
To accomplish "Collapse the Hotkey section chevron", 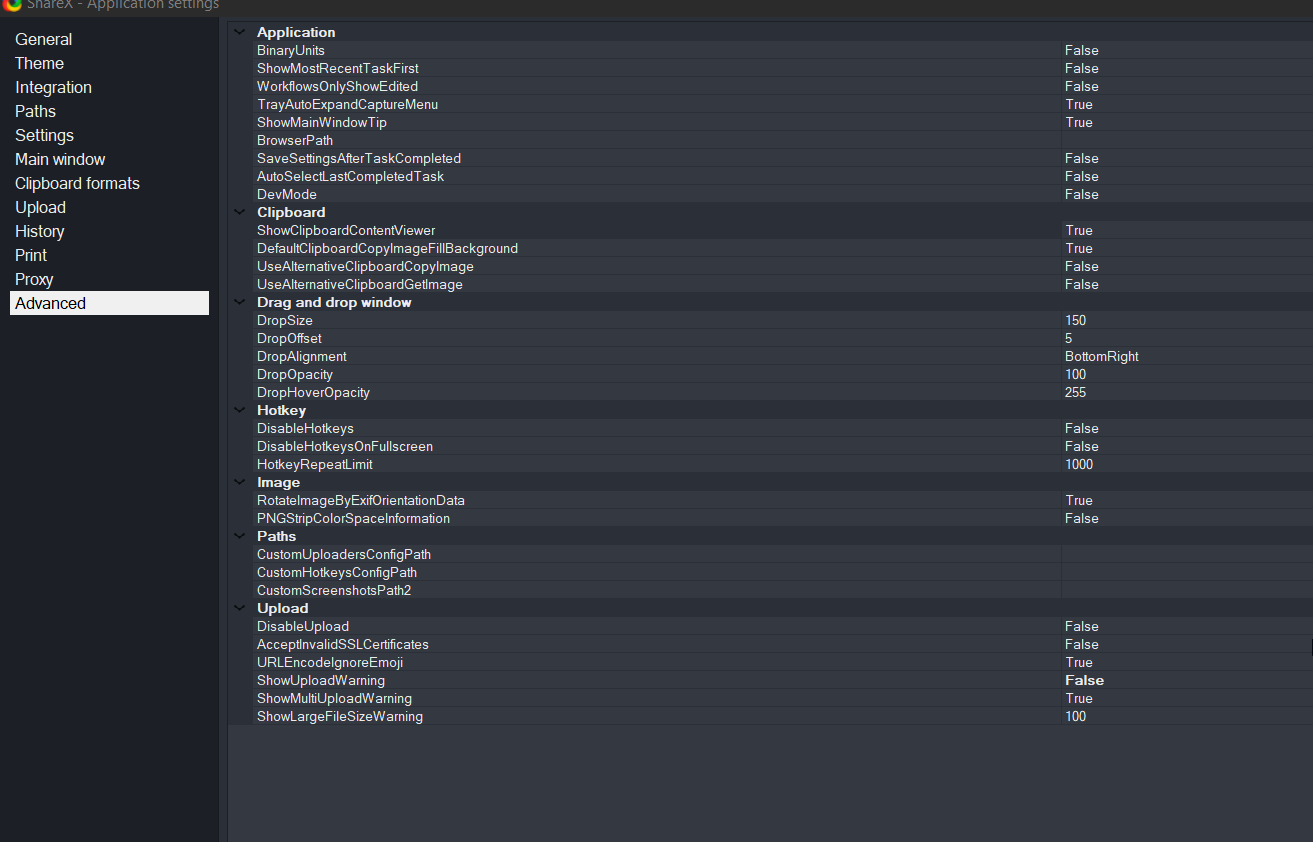I will [x=240, y=410].
